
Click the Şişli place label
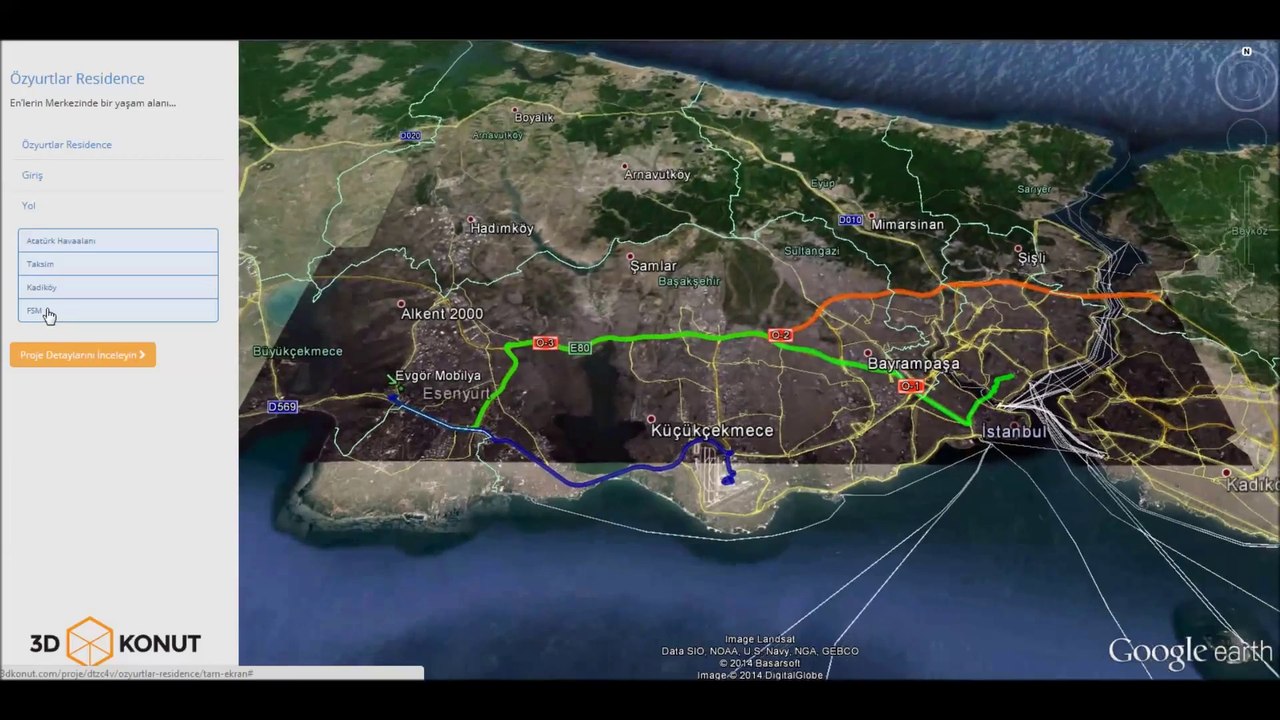(1032, 258)
